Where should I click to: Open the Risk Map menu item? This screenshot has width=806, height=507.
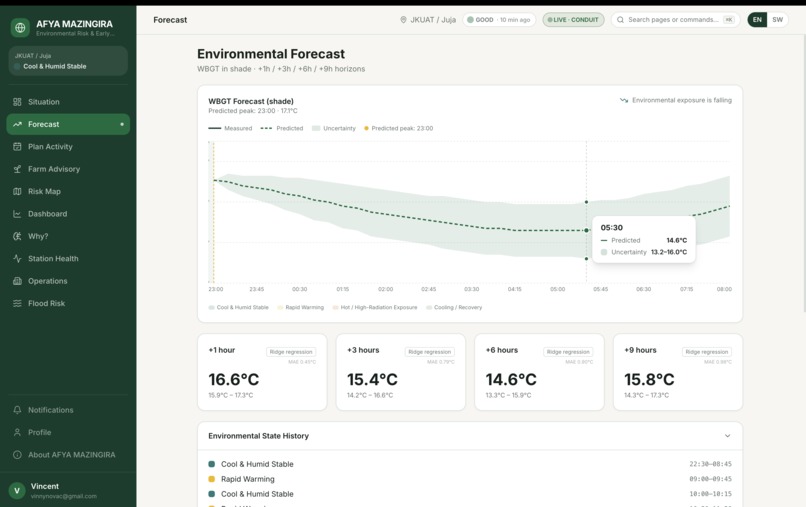68,191
